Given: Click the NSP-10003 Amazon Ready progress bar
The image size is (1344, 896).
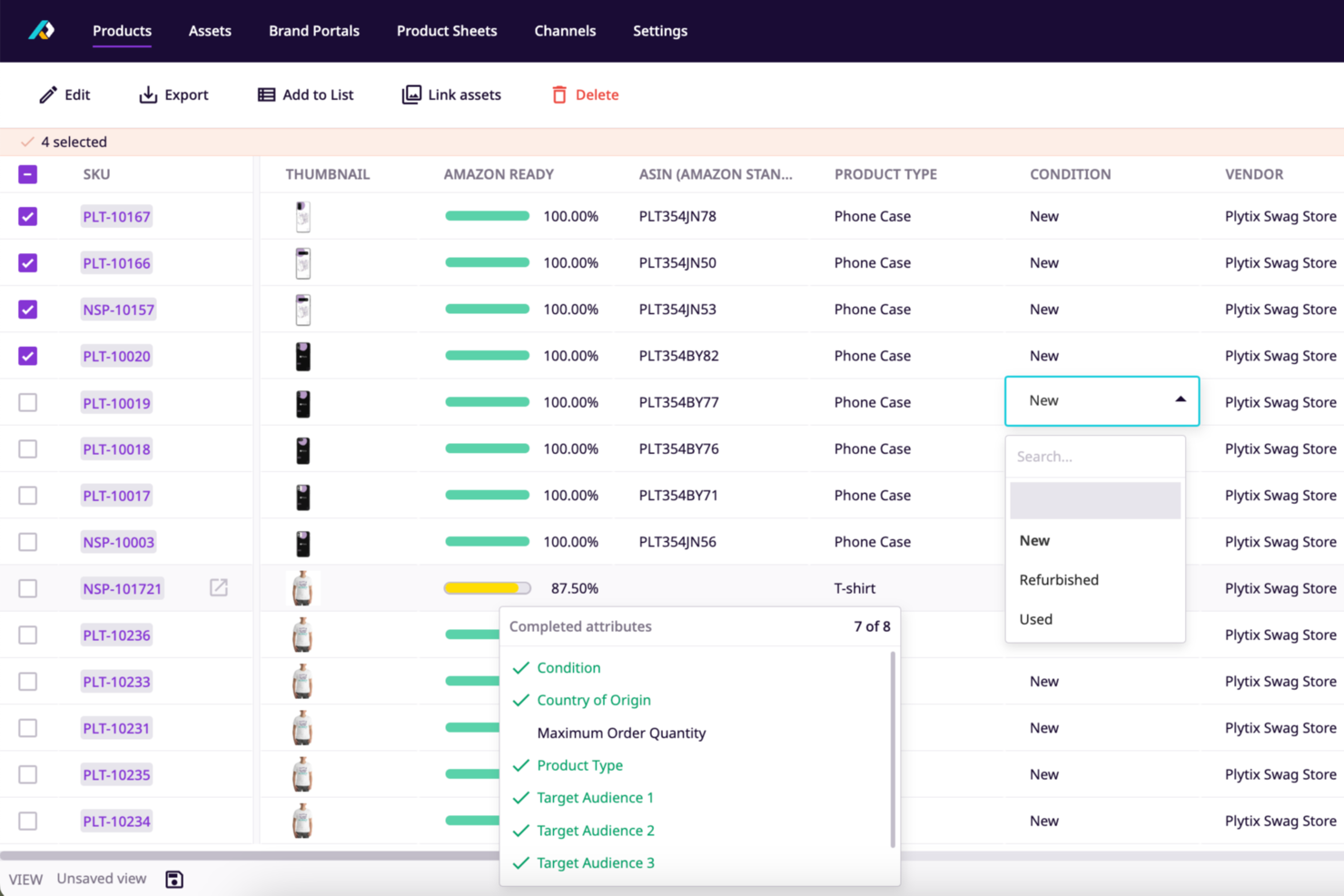Looking at the screenshot, I should click(487, 542).
